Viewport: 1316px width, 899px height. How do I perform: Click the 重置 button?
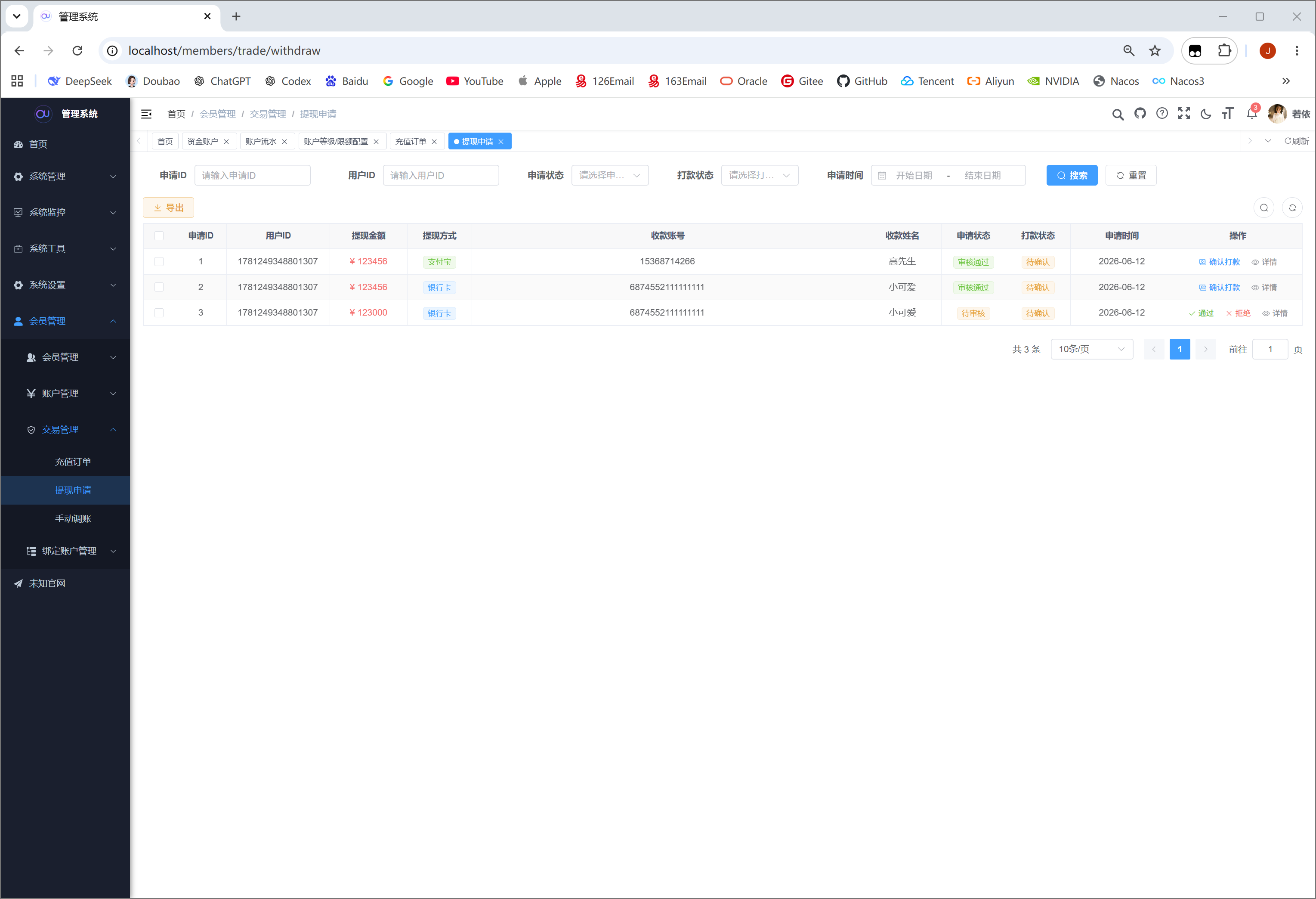1130,176
